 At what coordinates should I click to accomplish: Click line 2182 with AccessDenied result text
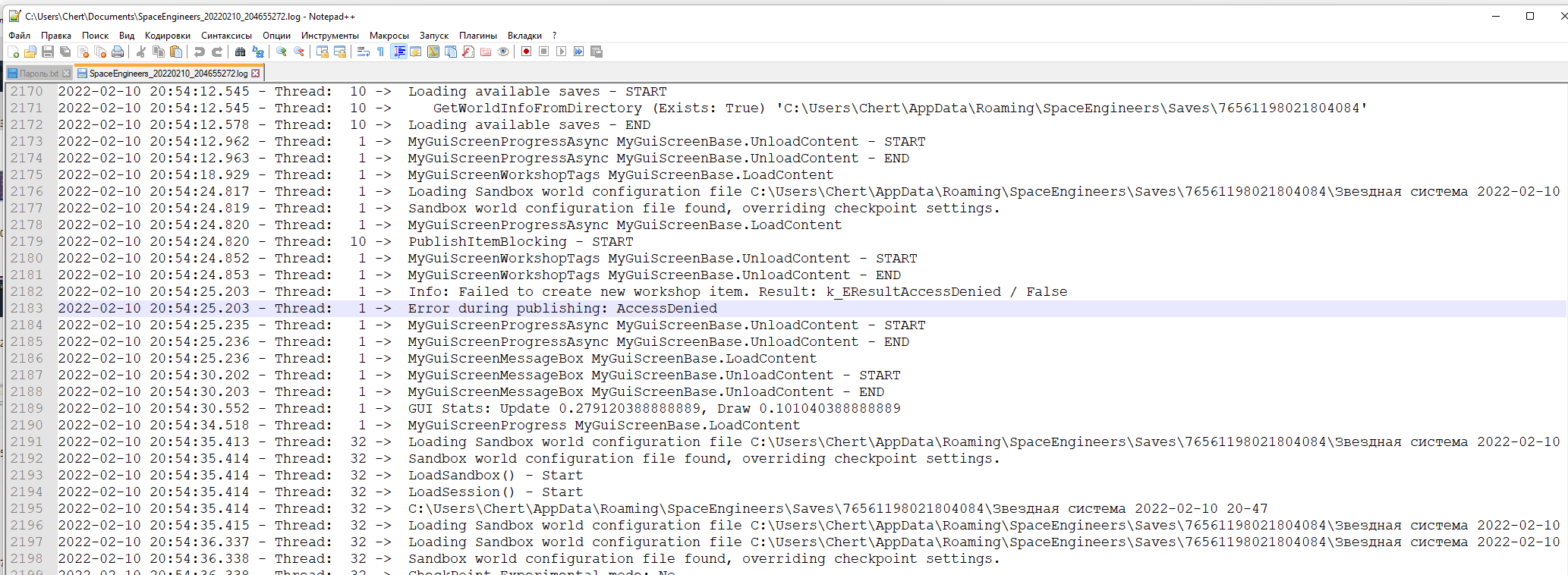click(736, 292)
